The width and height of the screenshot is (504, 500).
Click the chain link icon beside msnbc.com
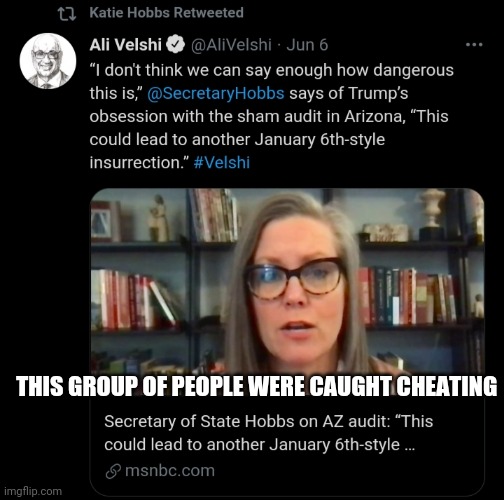113,471
